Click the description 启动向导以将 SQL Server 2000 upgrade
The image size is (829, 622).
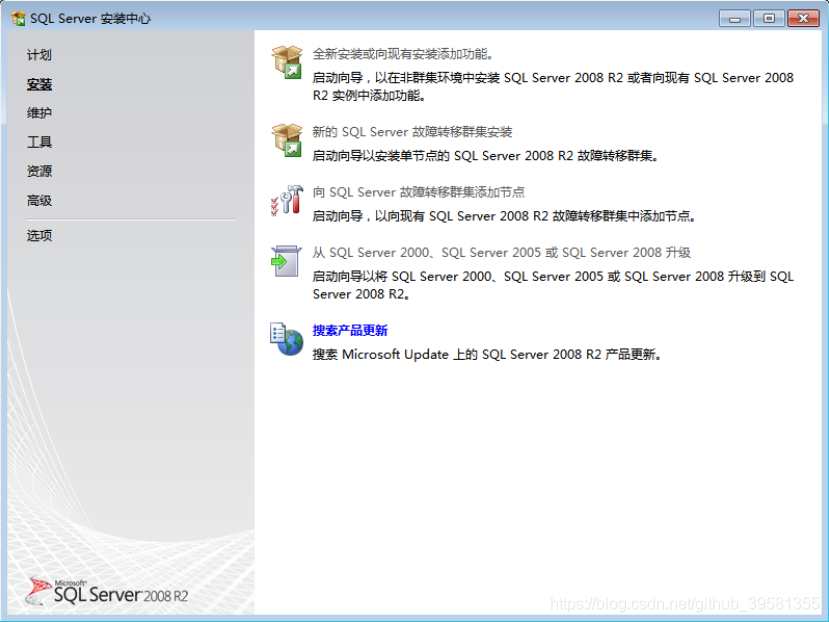pos(553,285)
